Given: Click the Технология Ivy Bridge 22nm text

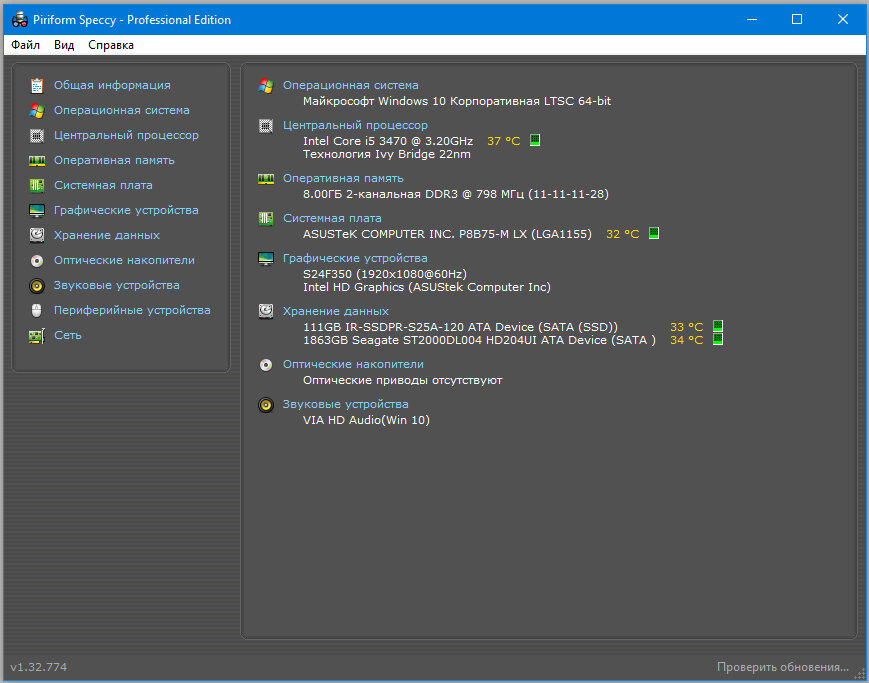Looking at the screenshot, I should [387, 154].
